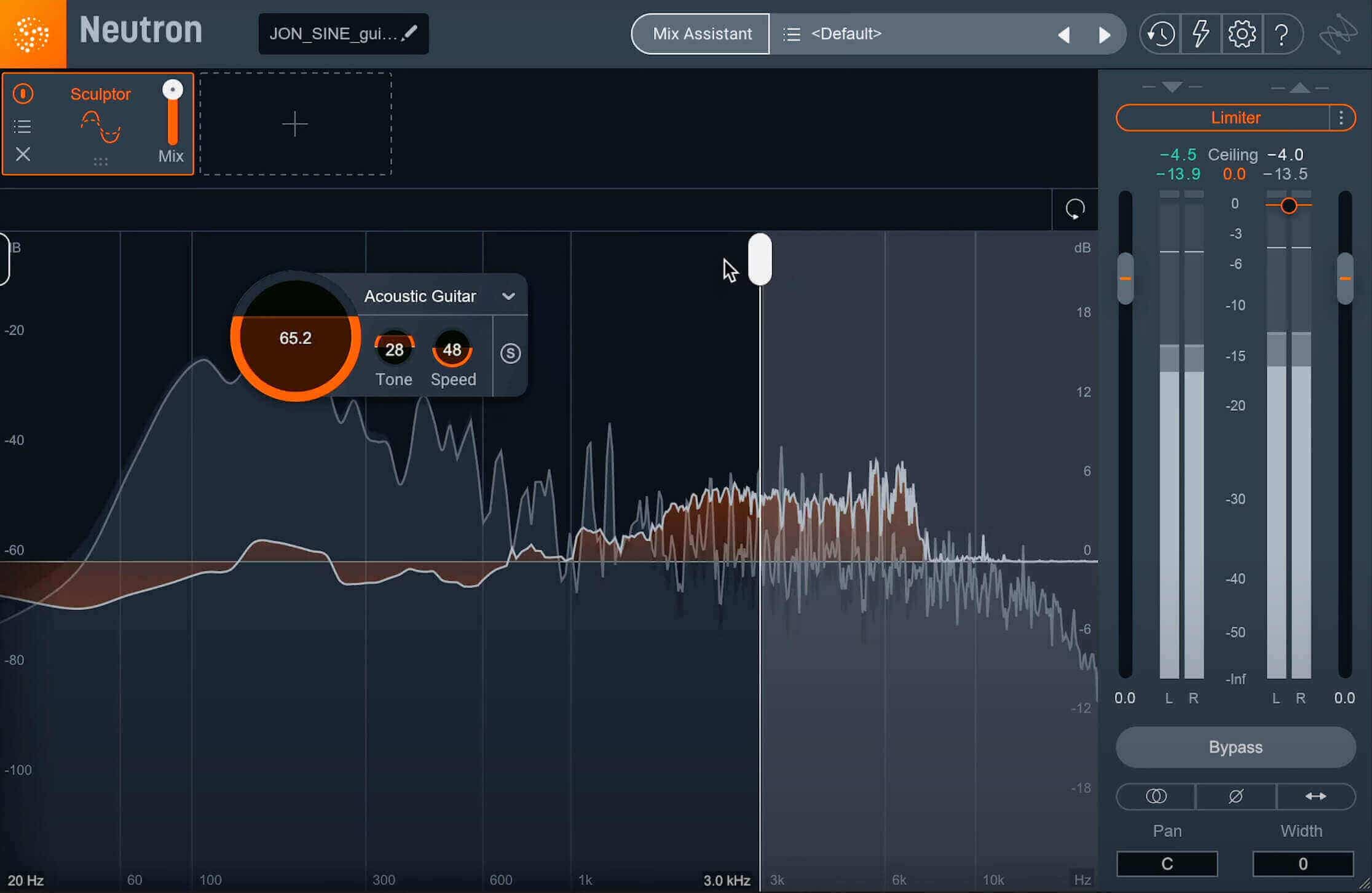
Task: Open Limiter options menu
Action: pos(1341,117)
